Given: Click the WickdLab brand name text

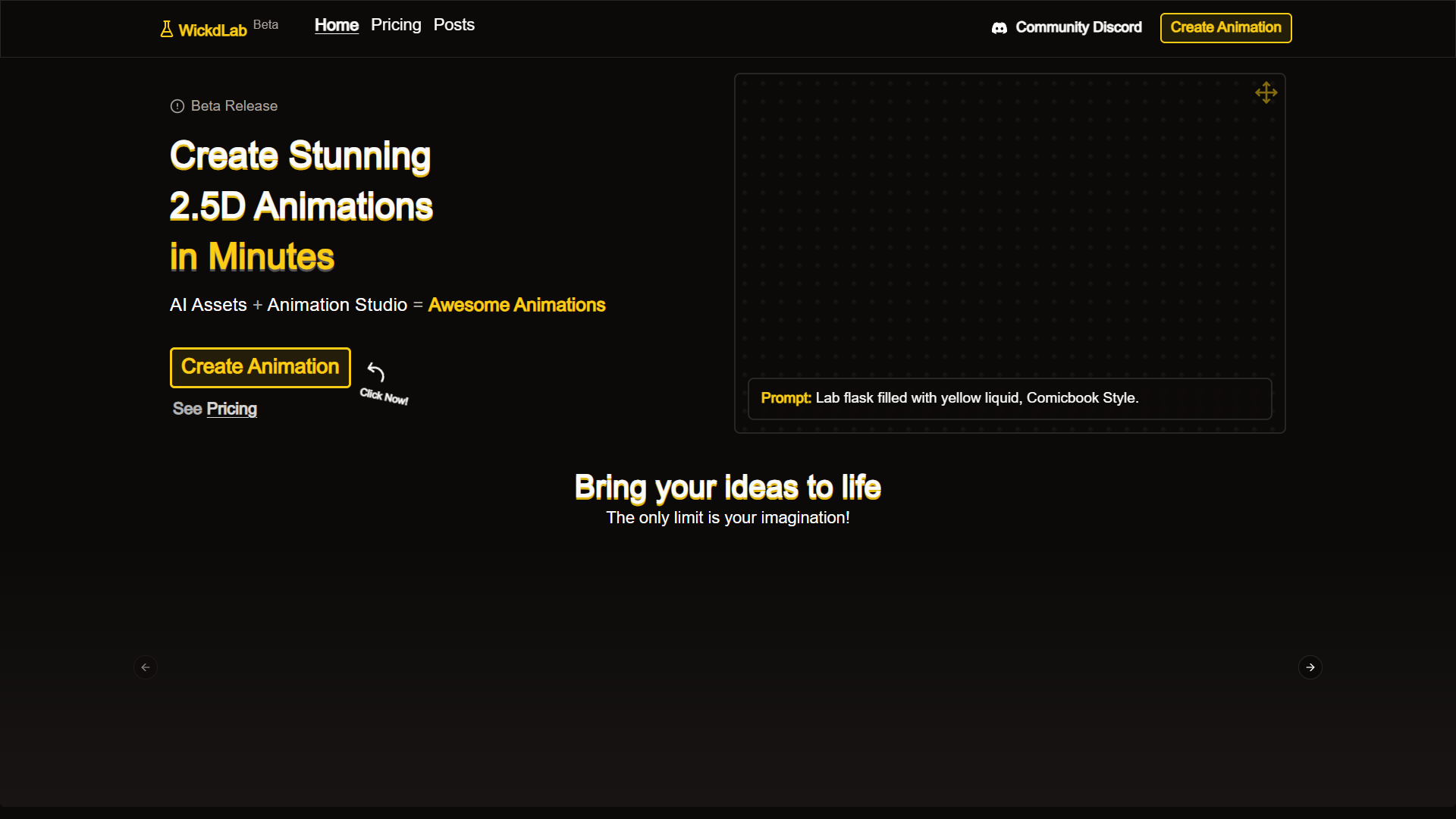Looking at the screenshot, I should click(x=213, y=30).
